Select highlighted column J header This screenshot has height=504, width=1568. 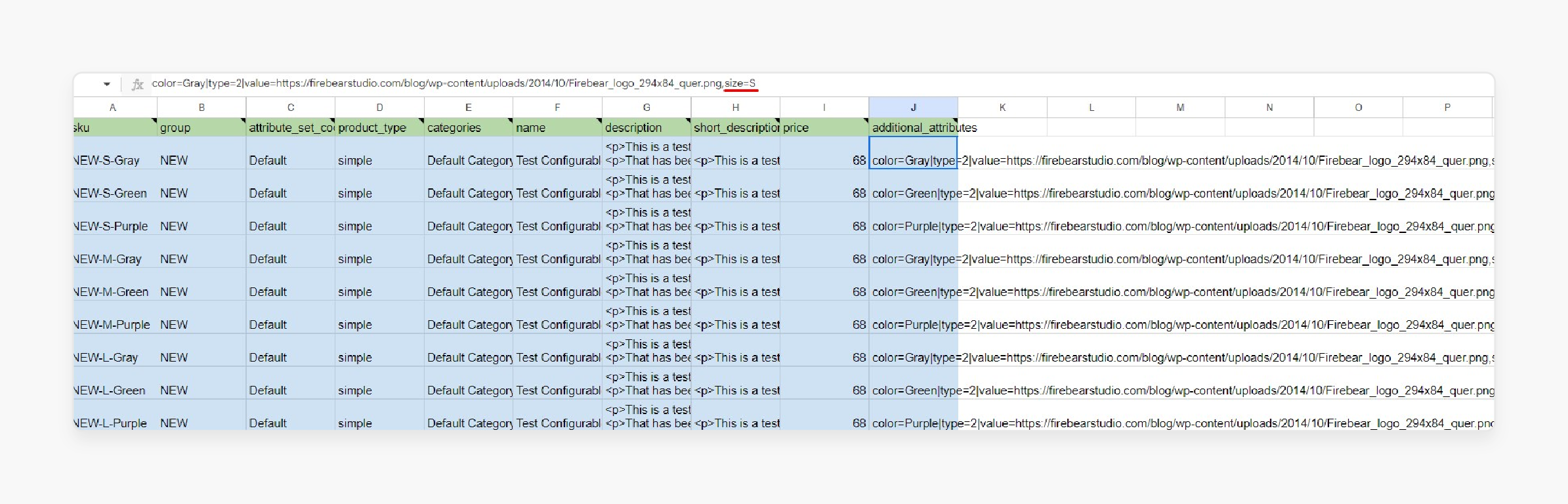point(914,108)
